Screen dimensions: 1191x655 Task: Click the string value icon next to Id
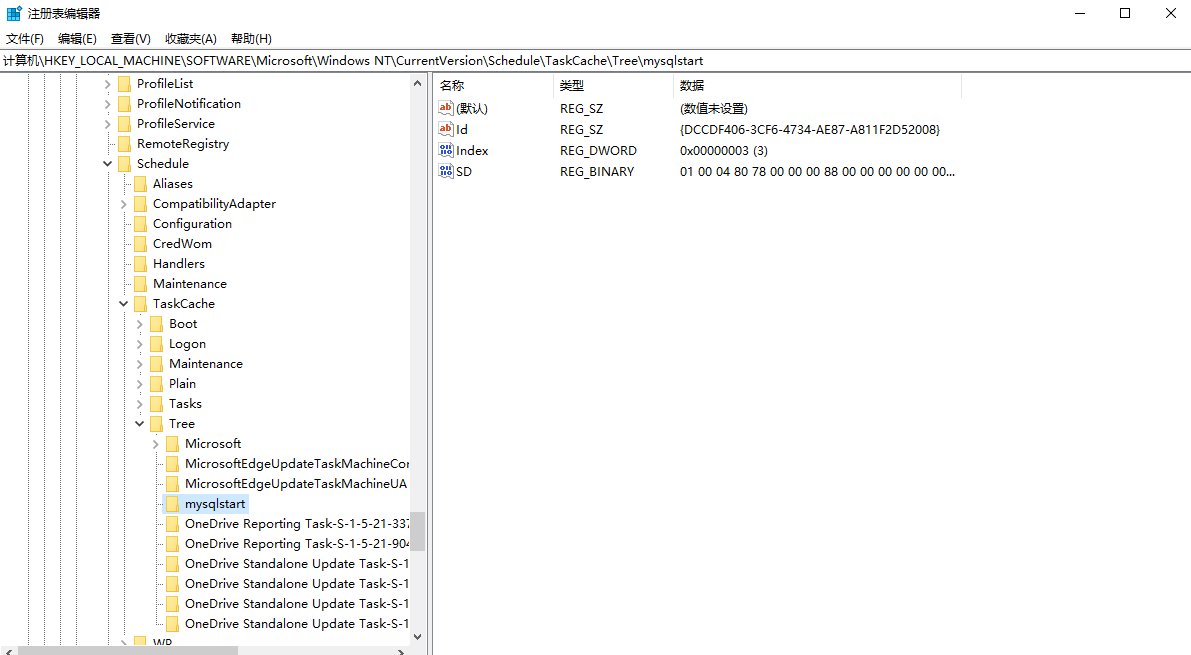point(447,129)
